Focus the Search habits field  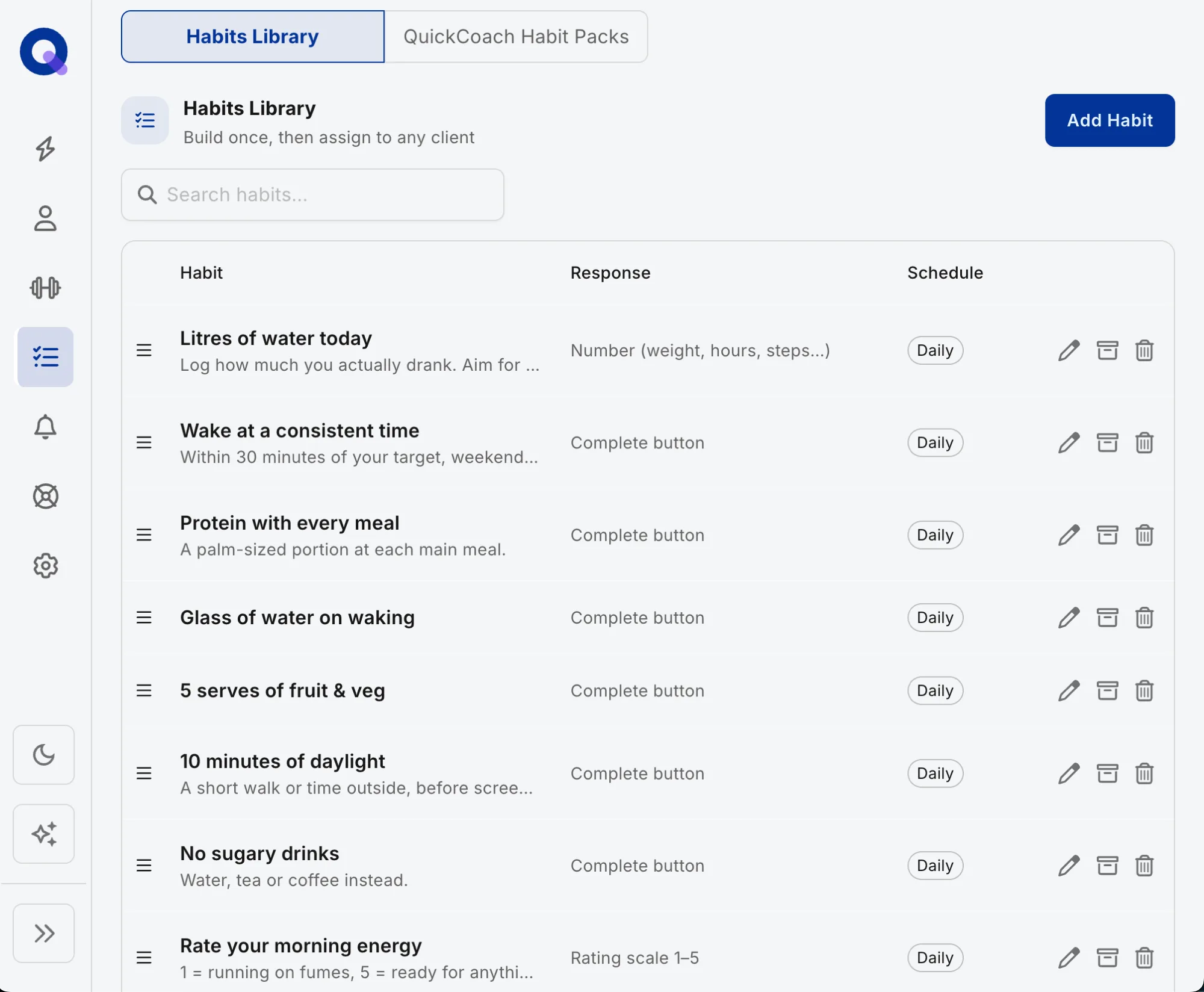tap(312, 194)
